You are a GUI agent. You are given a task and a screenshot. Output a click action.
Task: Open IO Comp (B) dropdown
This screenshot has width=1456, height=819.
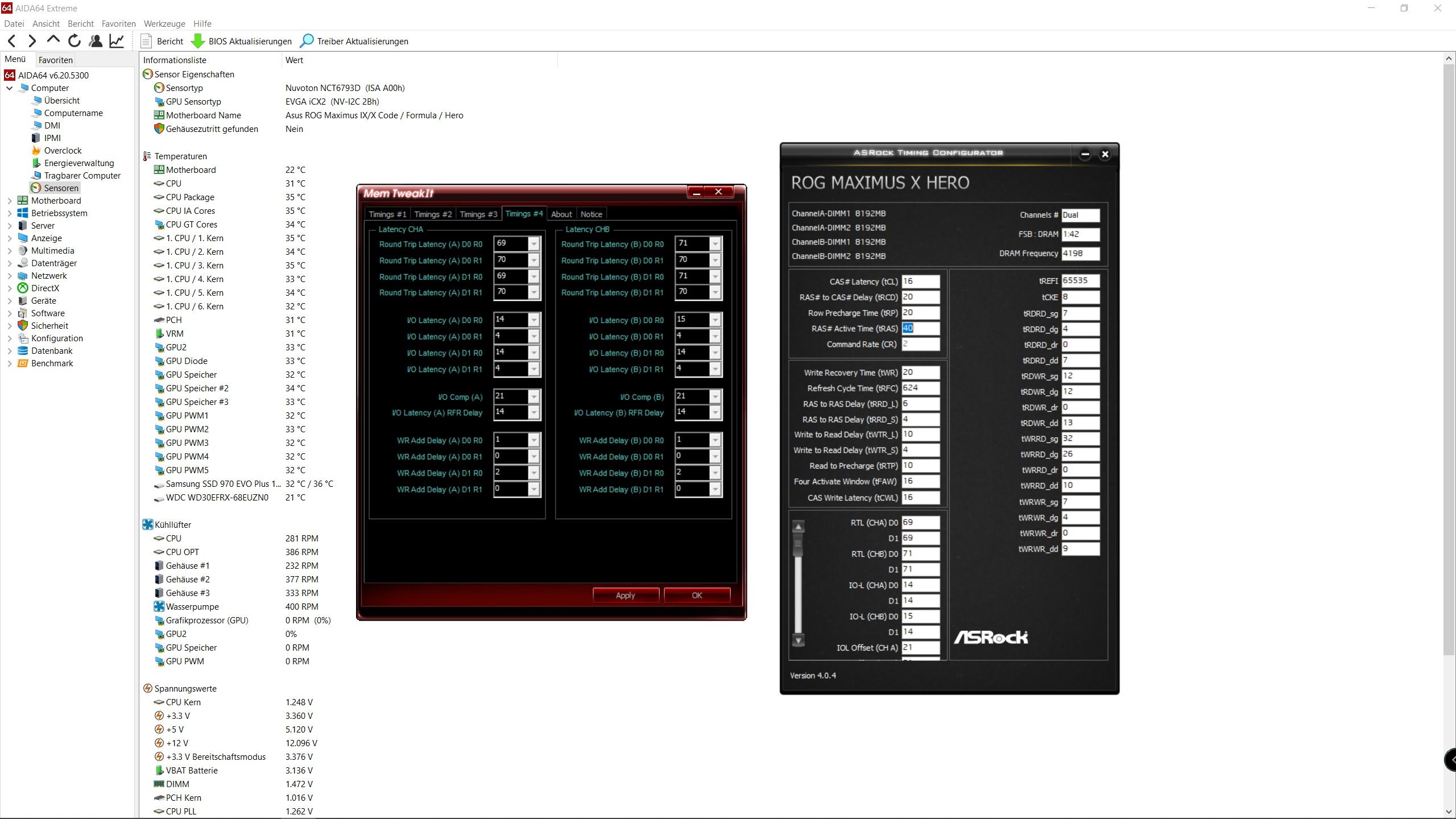[715, 396]
